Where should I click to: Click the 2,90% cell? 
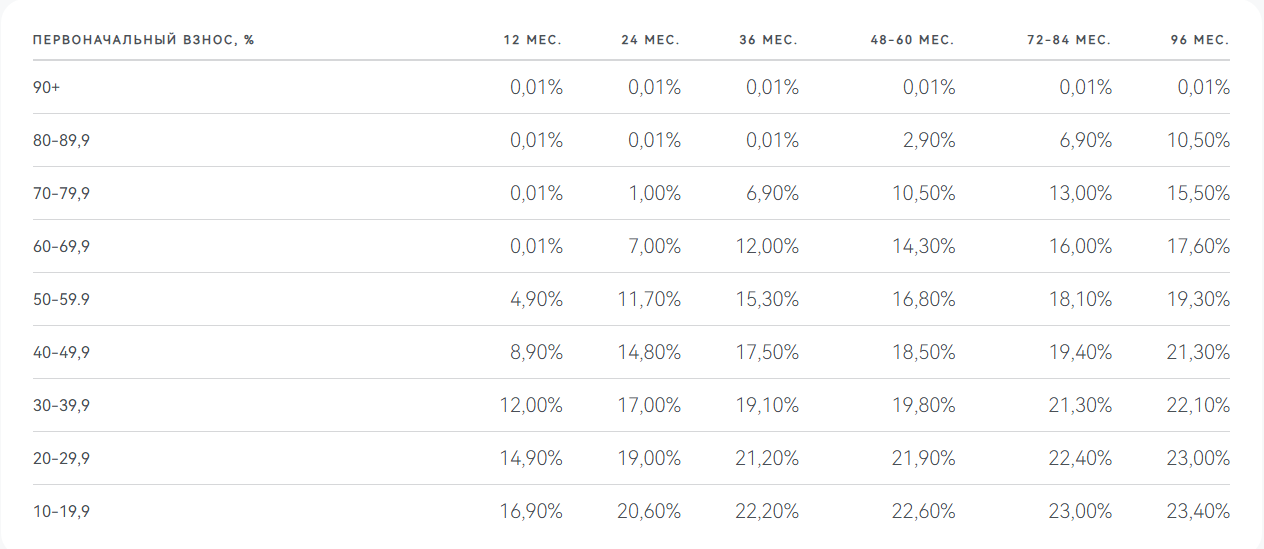pyautogui.click(x=929, y=141)
